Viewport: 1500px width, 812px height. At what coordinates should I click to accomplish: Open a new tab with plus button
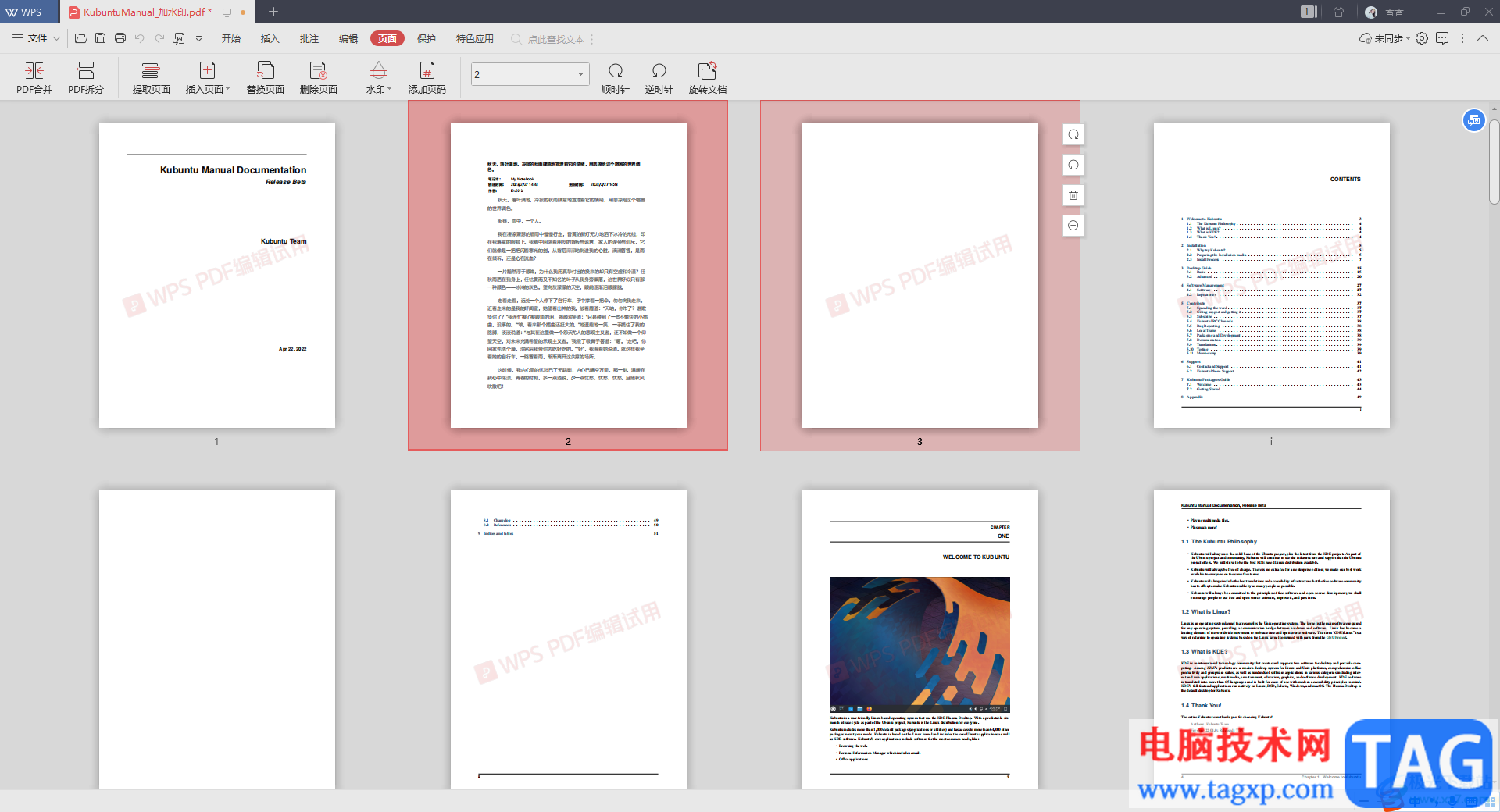[x=273, y=12]
